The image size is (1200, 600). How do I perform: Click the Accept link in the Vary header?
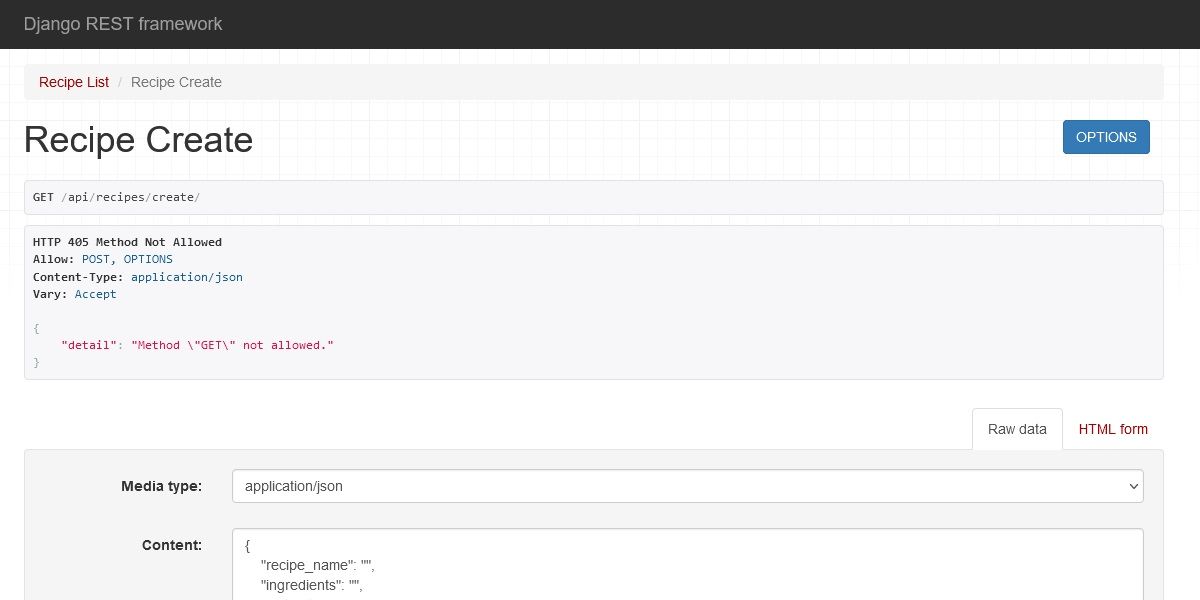96,294
